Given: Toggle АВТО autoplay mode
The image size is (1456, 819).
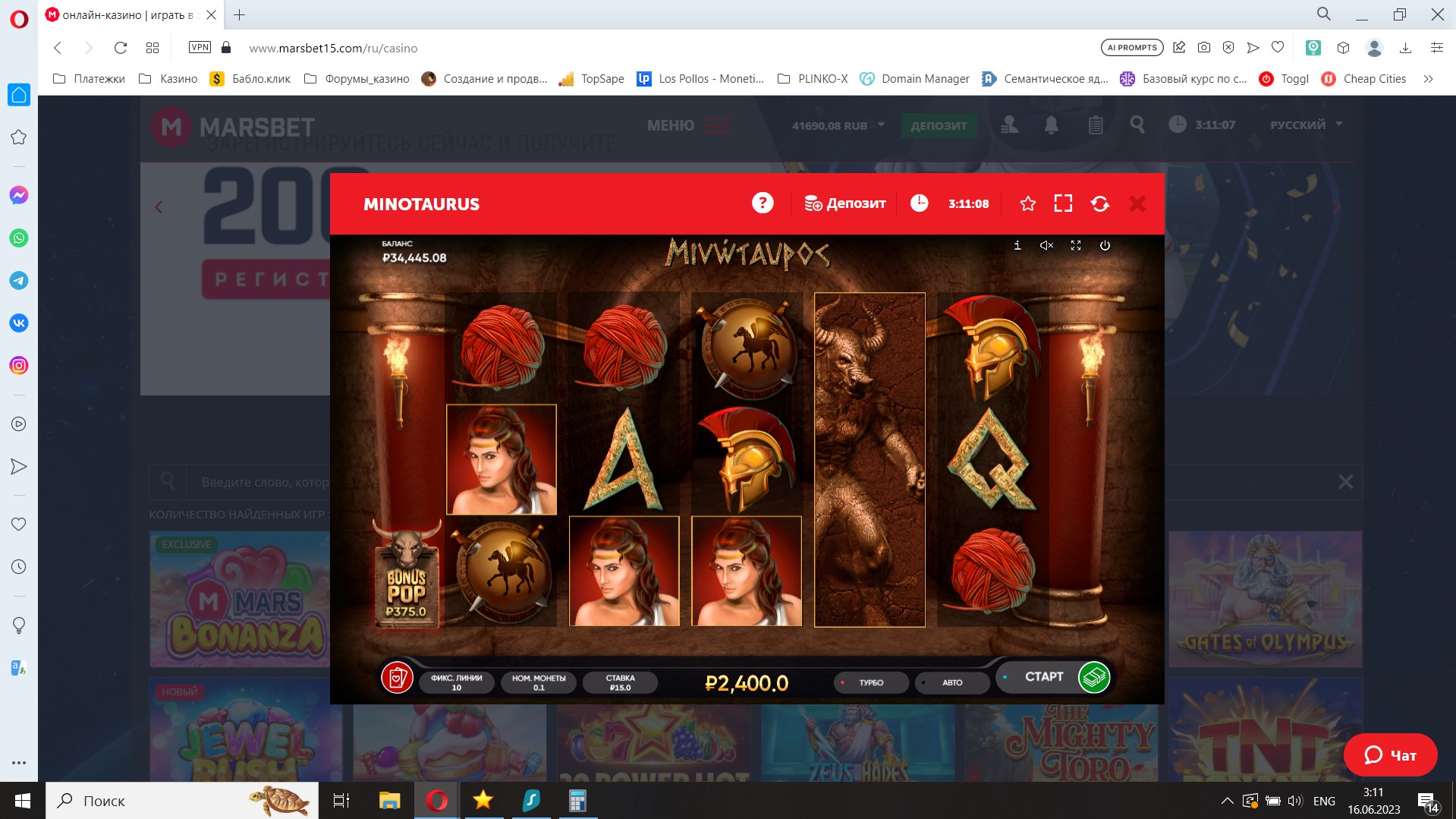Looking at the screenshot, I should (951, 682).
